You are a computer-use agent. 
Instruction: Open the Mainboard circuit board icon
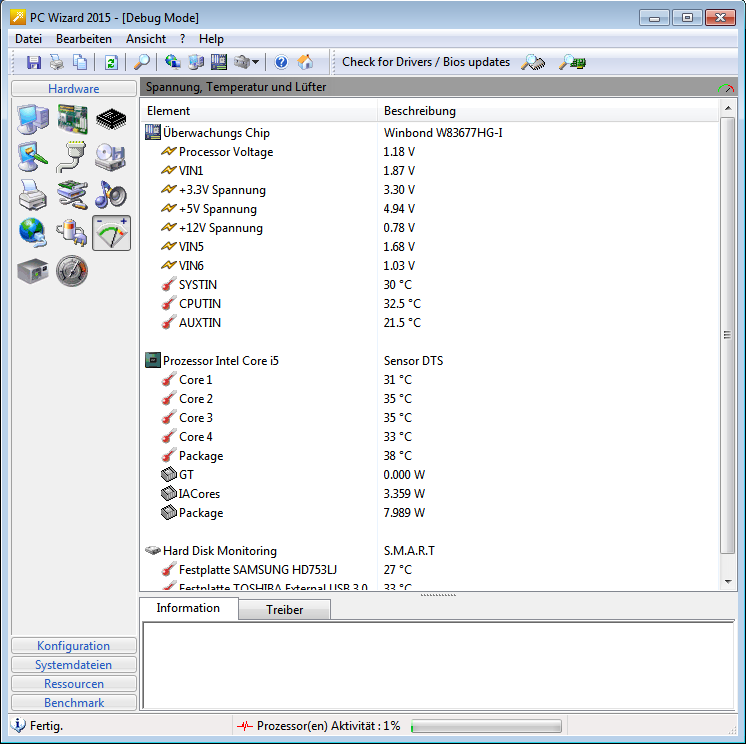tap(73, 119)
